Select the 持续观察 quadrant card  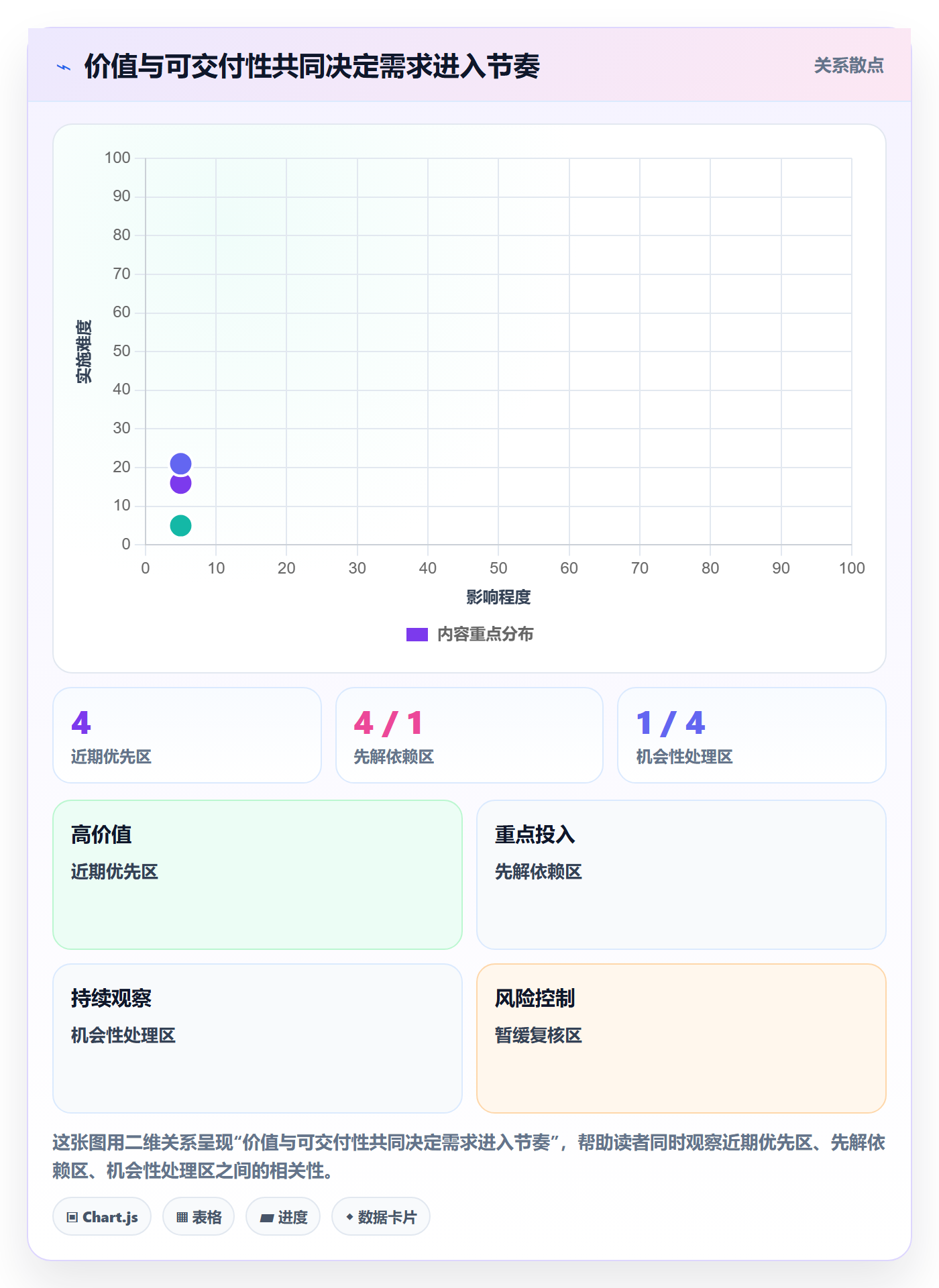point(258,1038)
